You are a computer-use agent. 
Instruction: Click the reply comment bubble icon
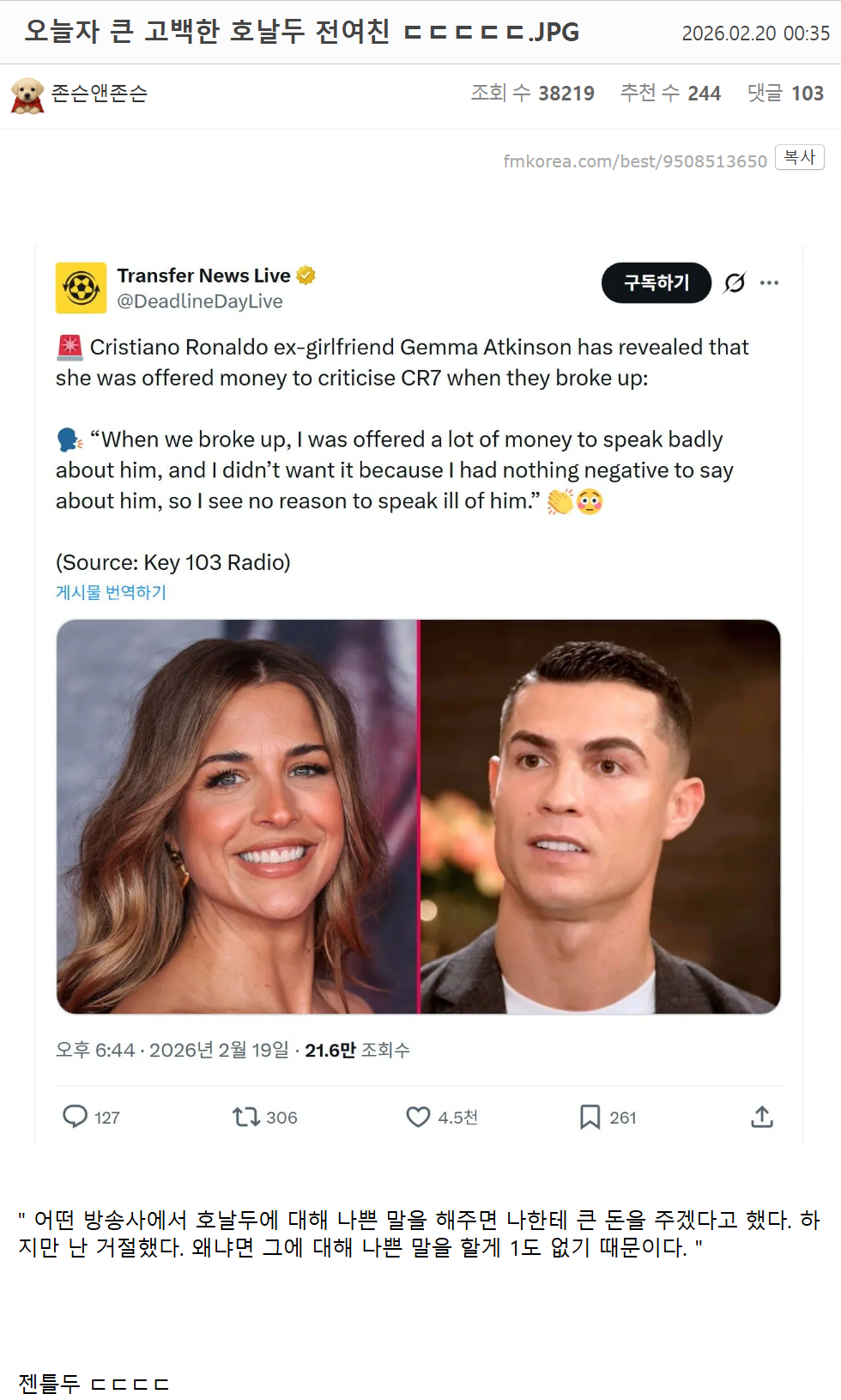tap(76, 1116)
